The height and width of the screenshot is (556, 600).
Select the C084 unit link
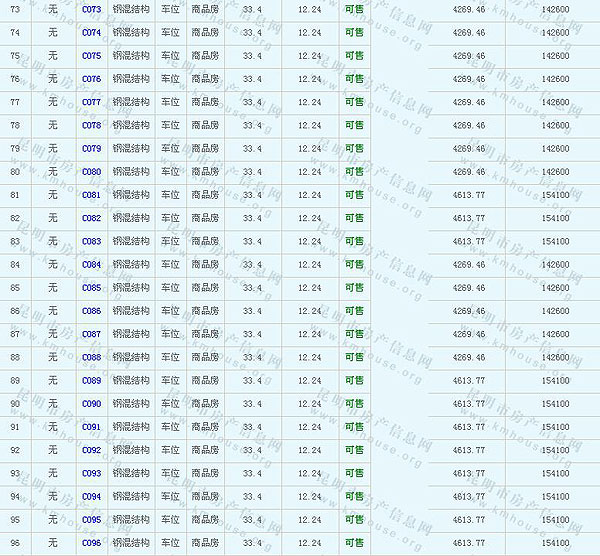(91, 265)
